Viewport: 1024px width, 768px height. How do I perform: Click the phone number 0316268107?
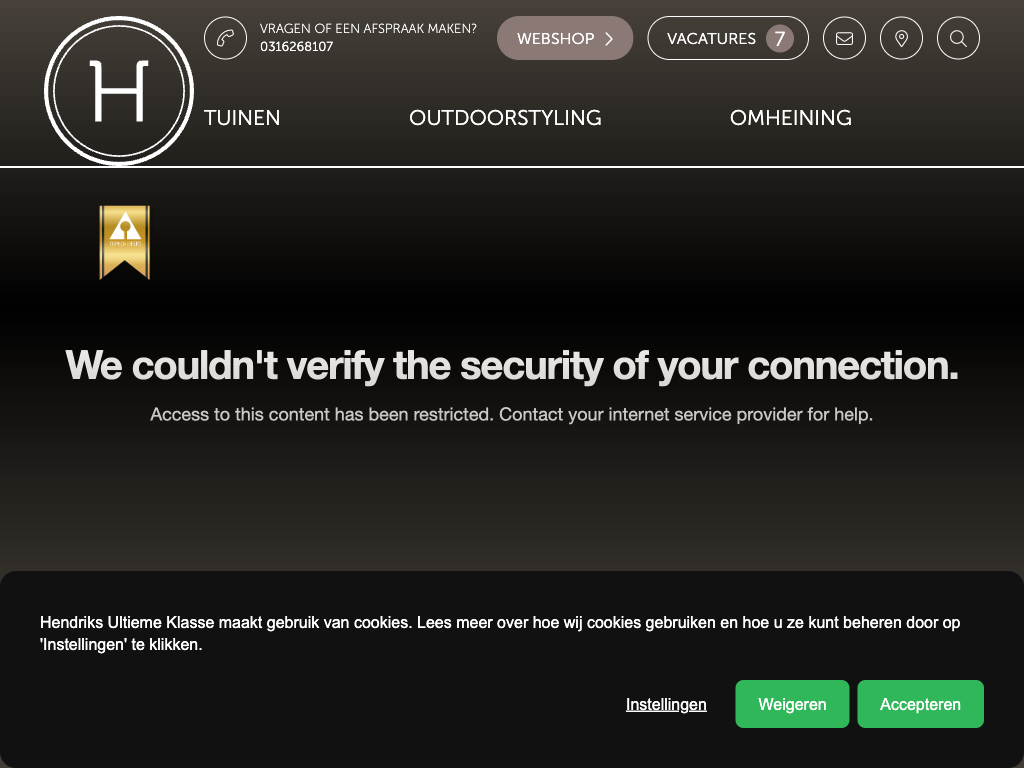pyautogui.click(x=297, y=47)
